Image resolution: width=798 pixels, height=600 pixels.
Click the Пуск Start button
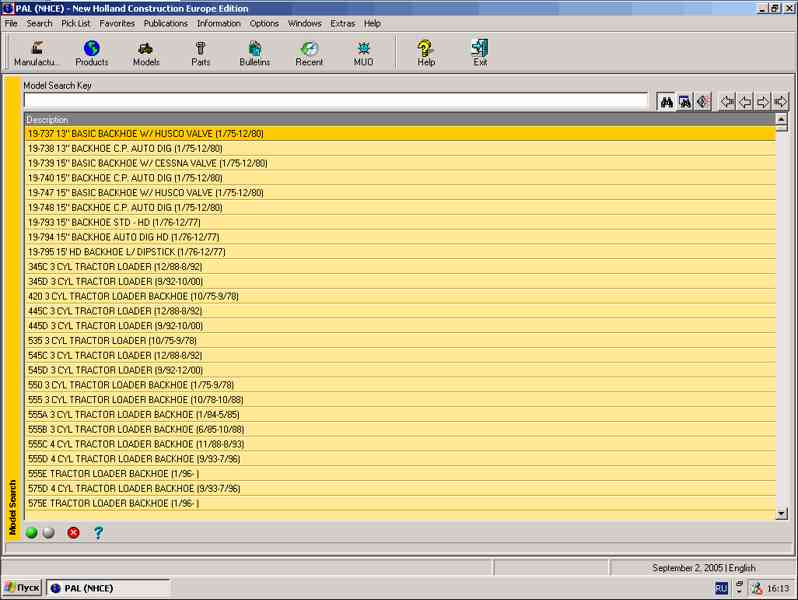(22, 588)
